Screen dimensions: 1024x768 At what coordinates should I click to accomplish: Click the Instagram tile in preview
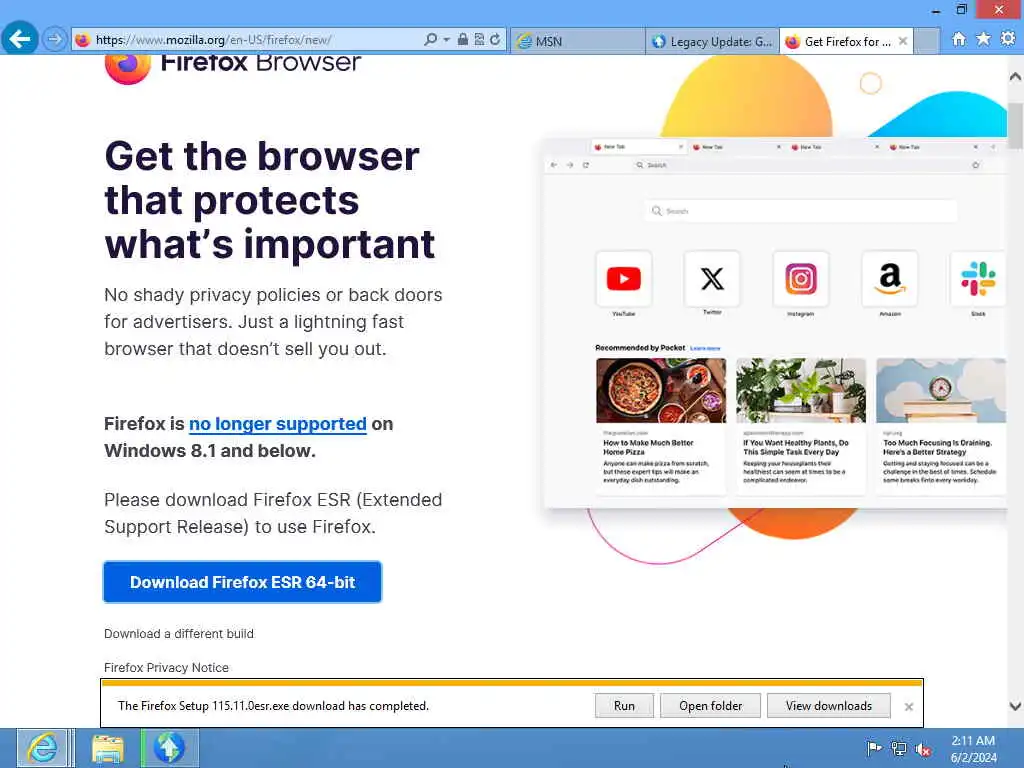(801, 279)
